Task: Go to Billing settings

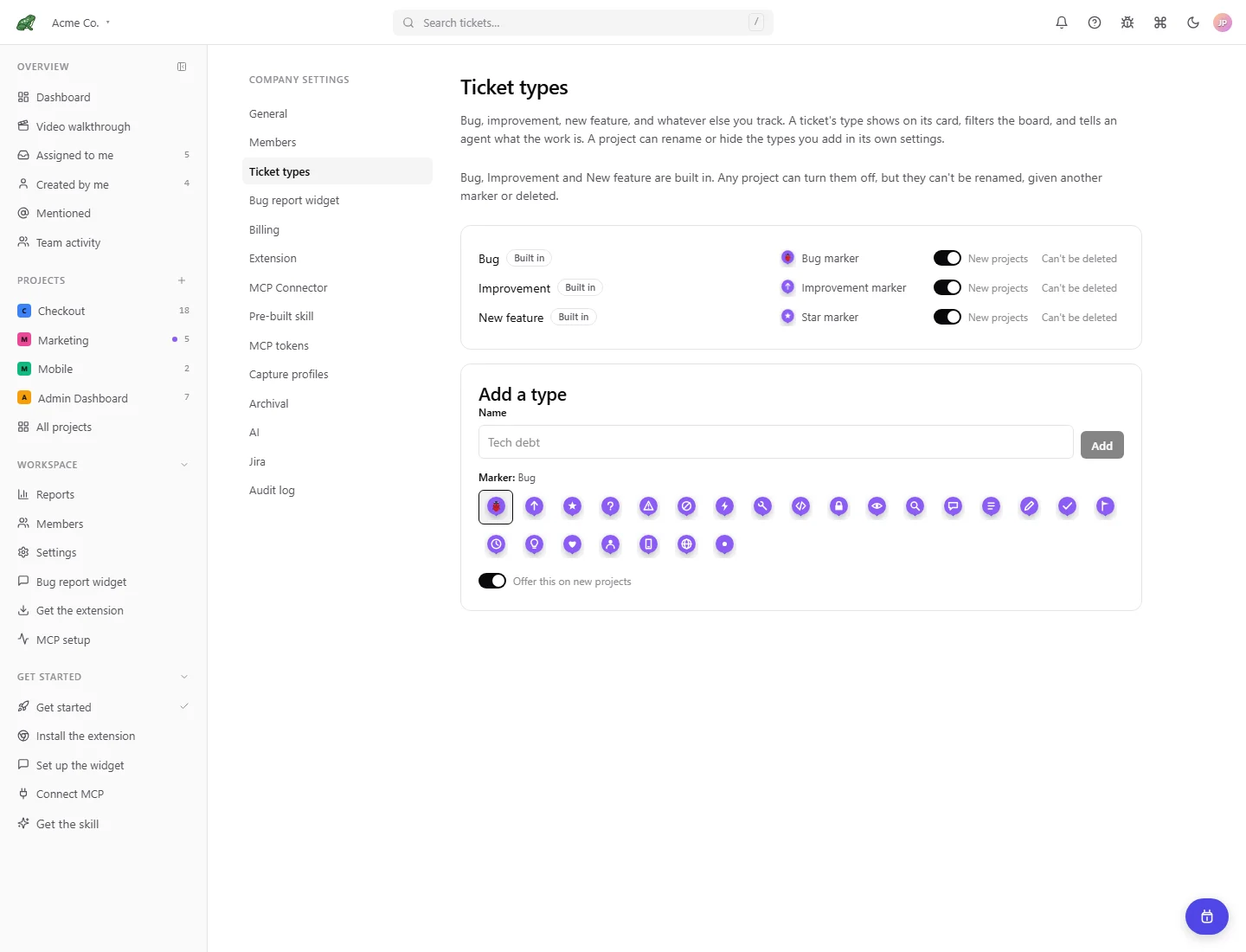Action: 337,229
